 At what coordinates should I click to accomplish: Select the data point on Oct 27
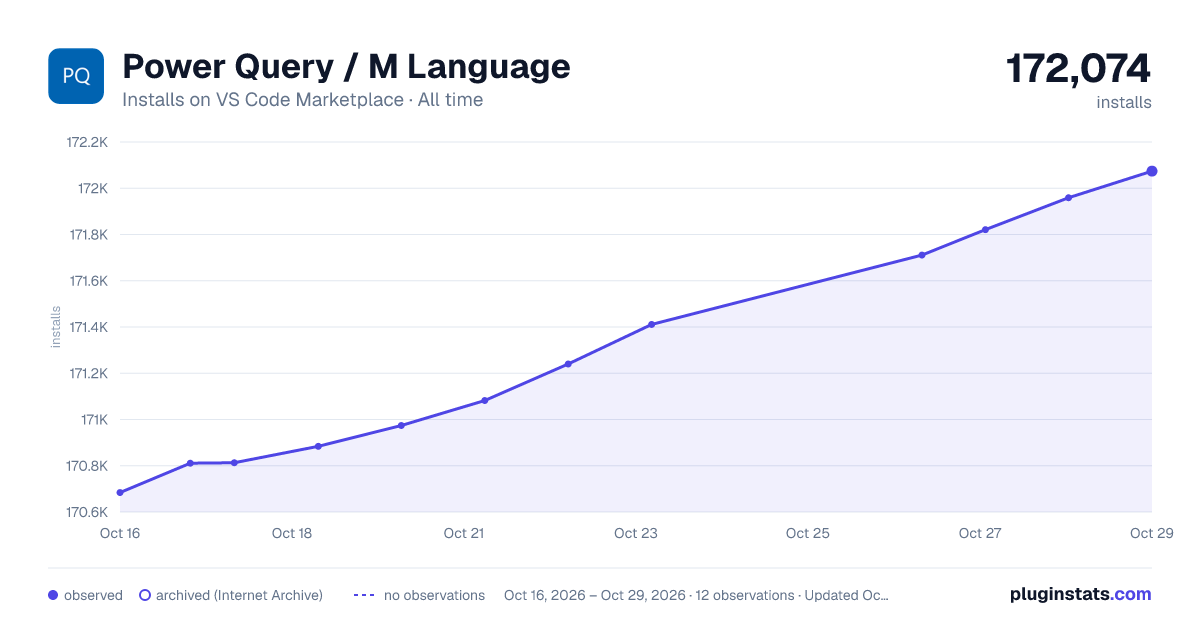(985, 229)
